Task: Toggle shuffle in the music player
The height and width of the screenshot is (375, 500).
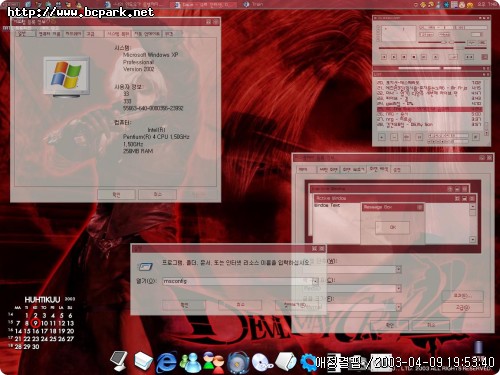Action: pyautogui.click(x=453, y=57)
